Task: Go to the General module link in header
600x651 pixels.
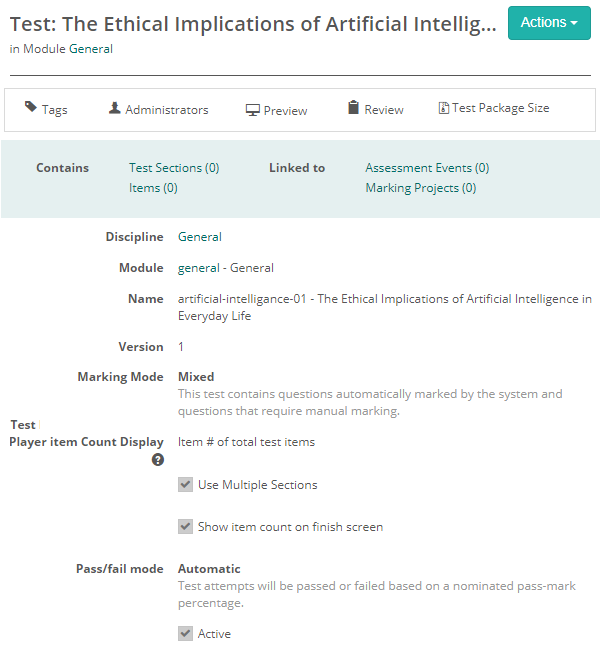Action: point(91,49)
